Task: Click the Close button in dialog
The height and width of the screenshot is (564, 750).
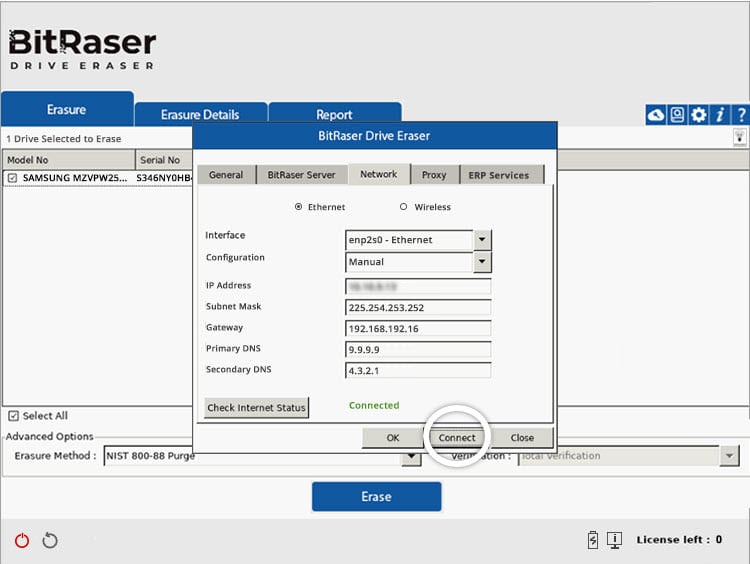Action: click(x=522, y=438)
